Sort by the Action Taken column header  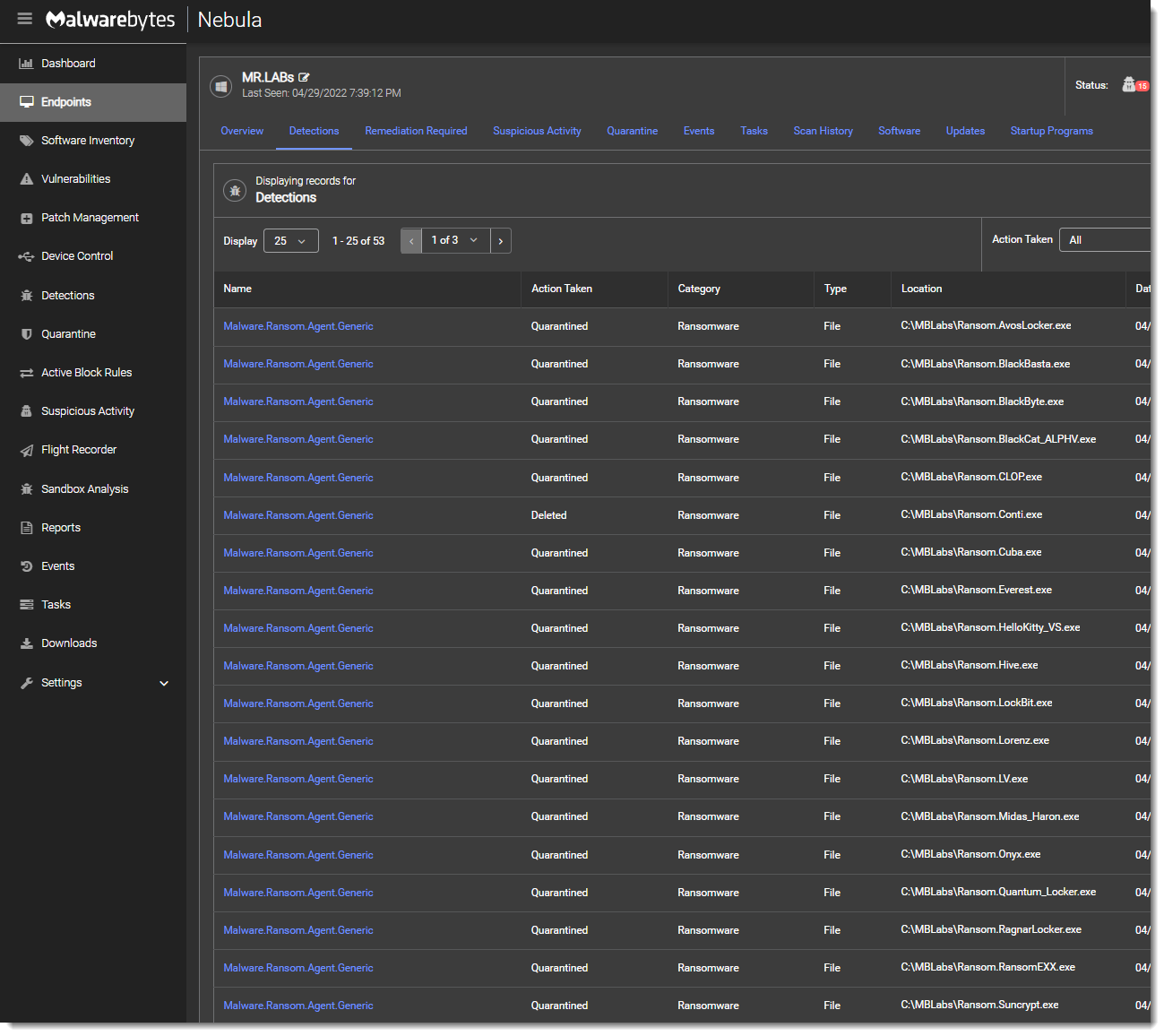[562, 289]
